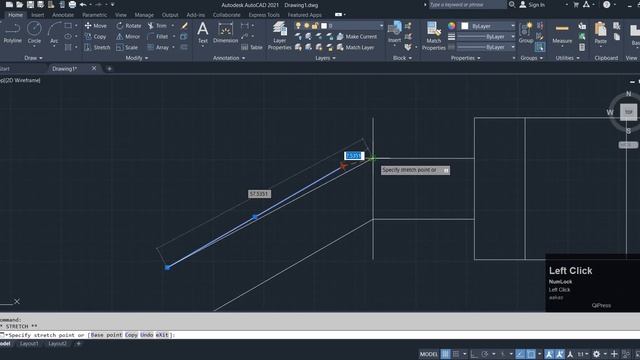640x360 pixels.
Task: Expand the Draw panel
Action: point(33,58)
